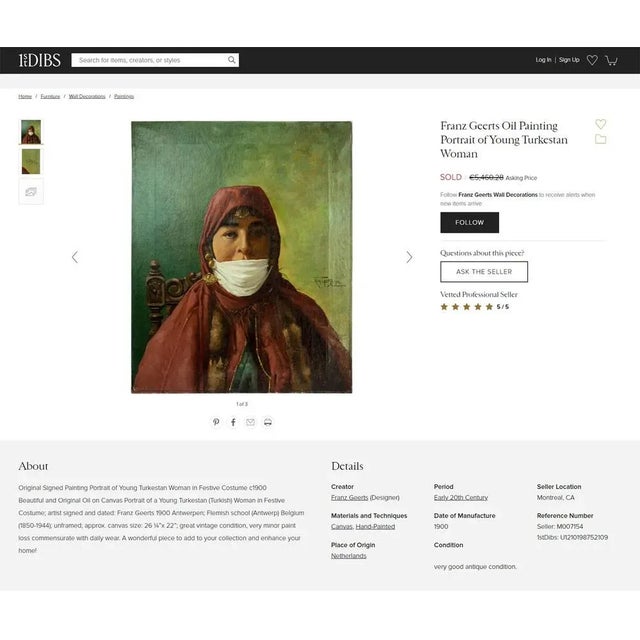
Task: Select the second signature thumbnail
Action: click(x=31, y=162)
